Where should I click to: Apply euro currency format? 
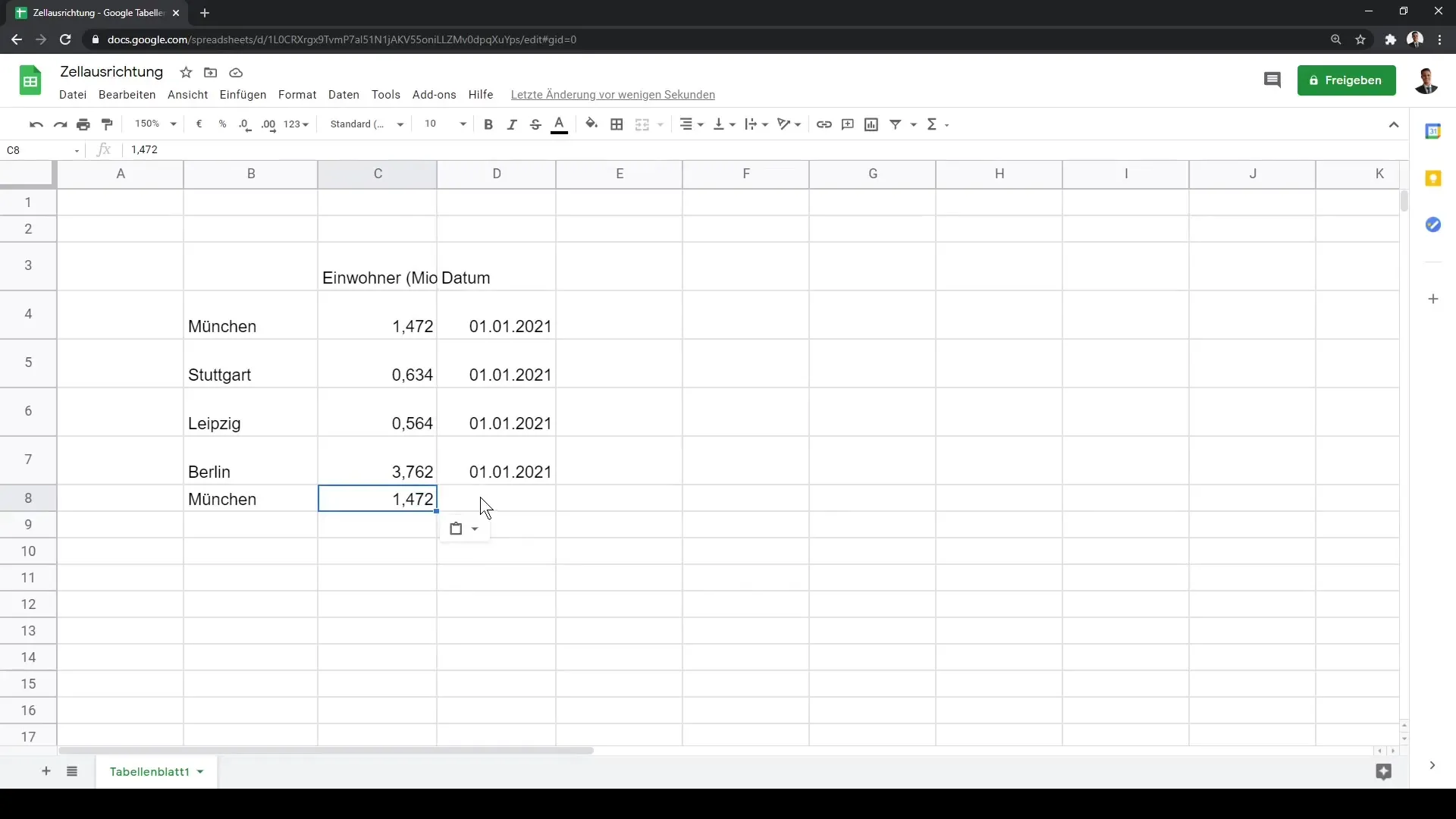199,124
